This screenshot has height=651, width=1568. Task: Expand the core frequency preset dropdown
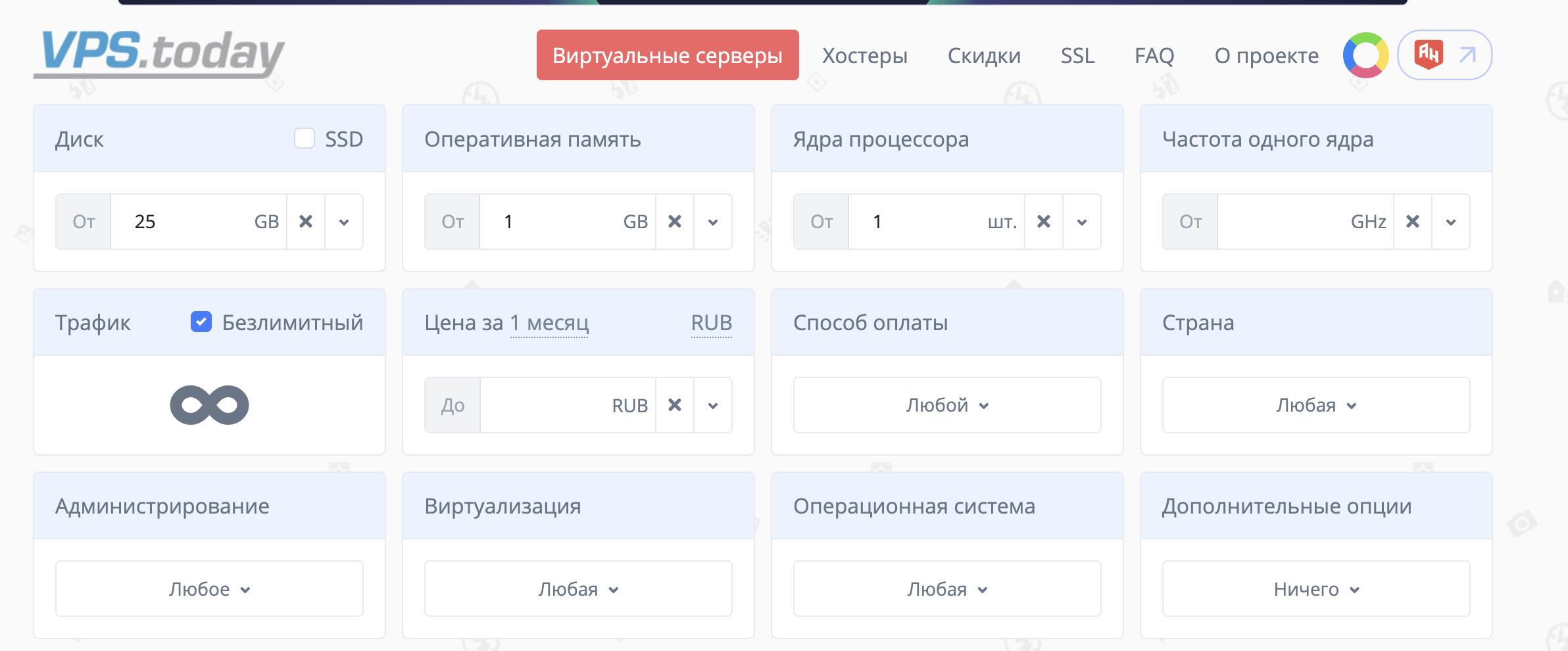pos(1451,222)
